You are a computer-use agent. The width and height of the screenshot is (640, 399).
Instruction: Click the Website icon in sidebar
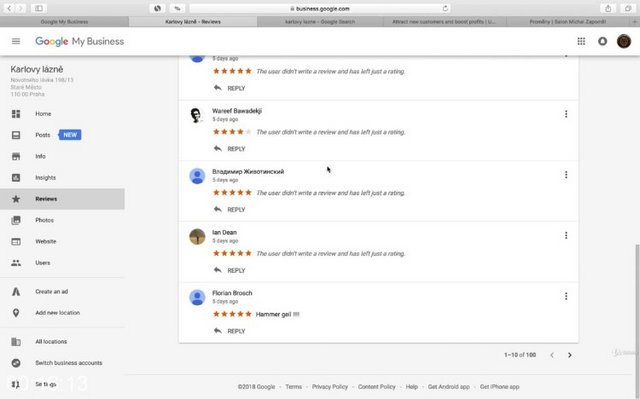click(16, 242)
